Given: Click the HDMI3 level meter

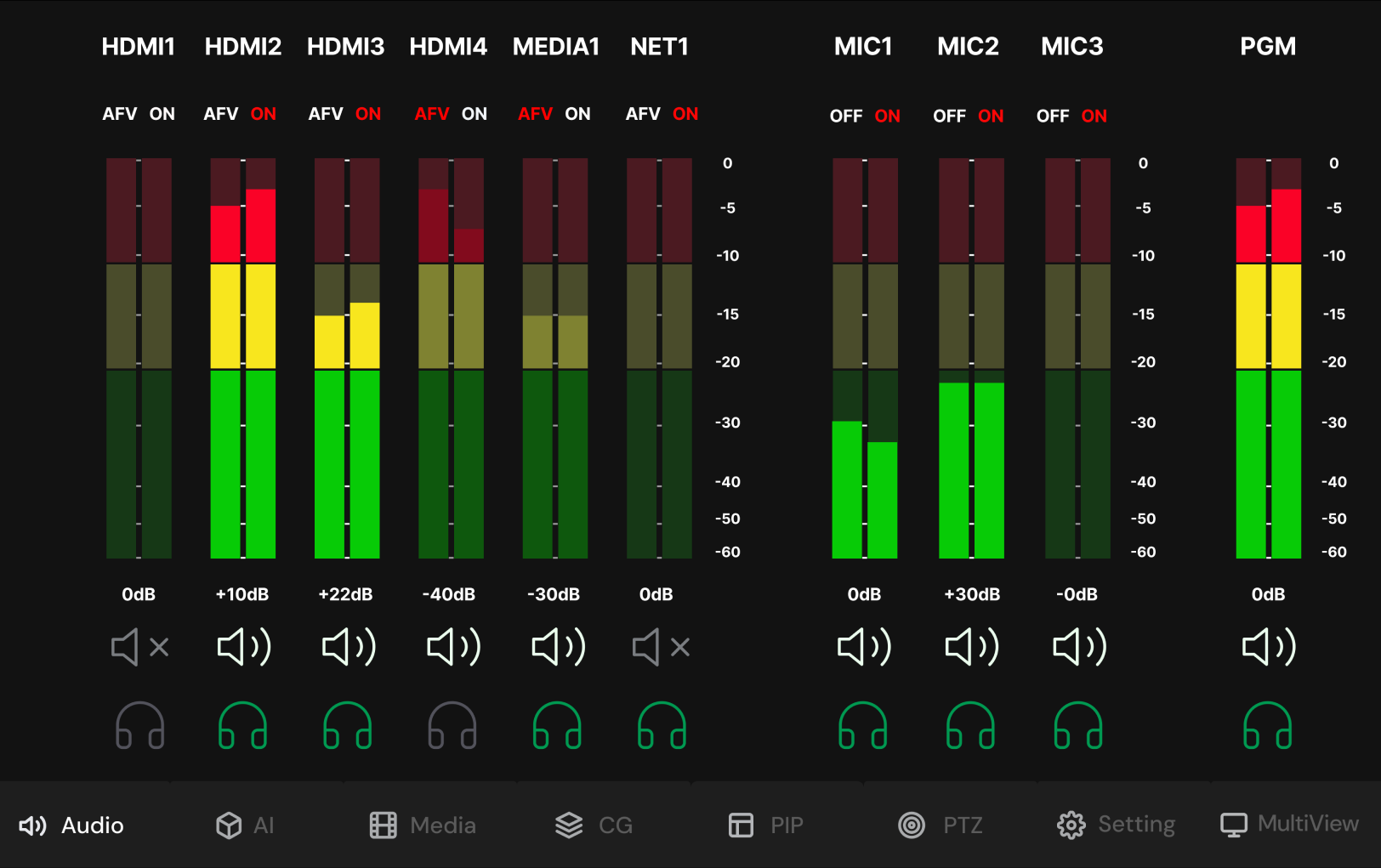Looking at the screenshot, I should click(x=347, y=358).
